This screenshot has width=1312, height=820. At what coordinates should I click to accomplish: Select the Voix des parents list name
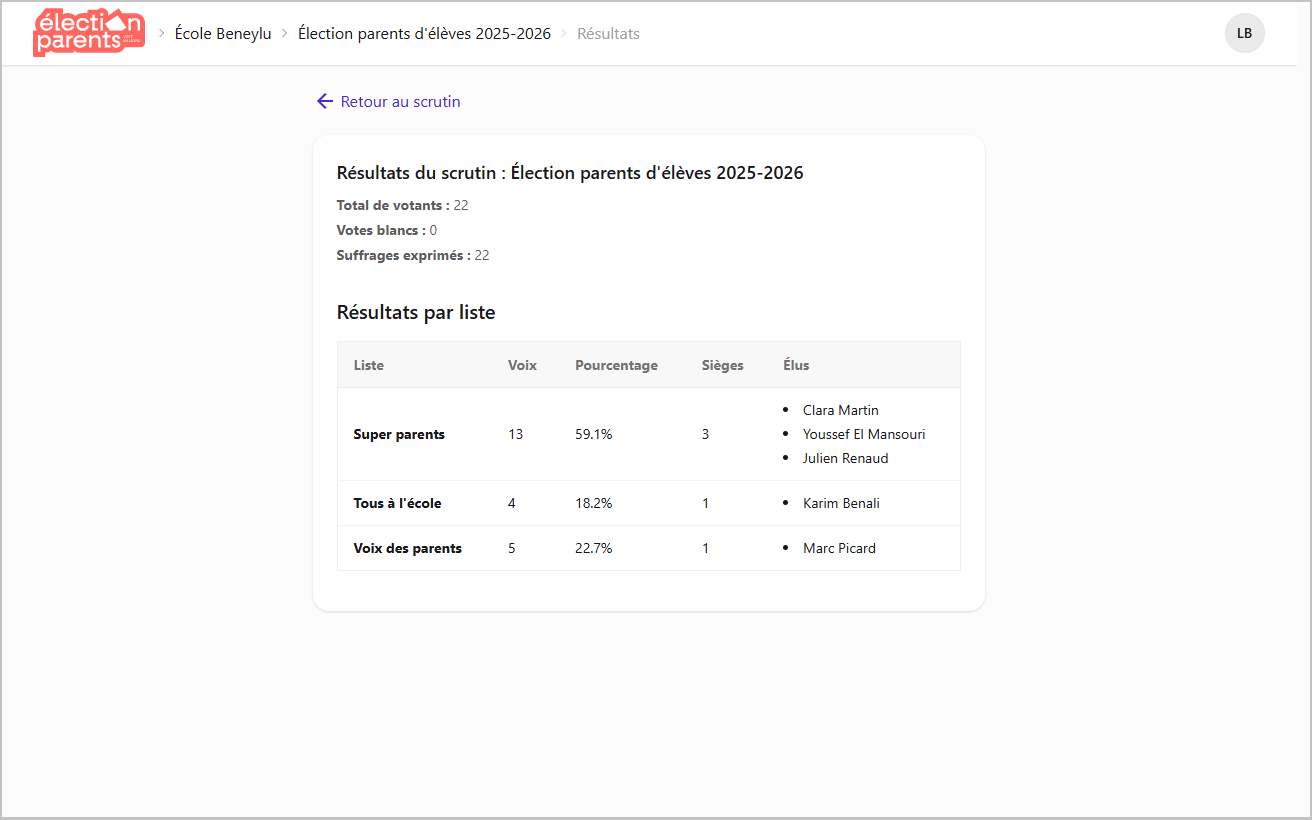(x=407, y=548)
